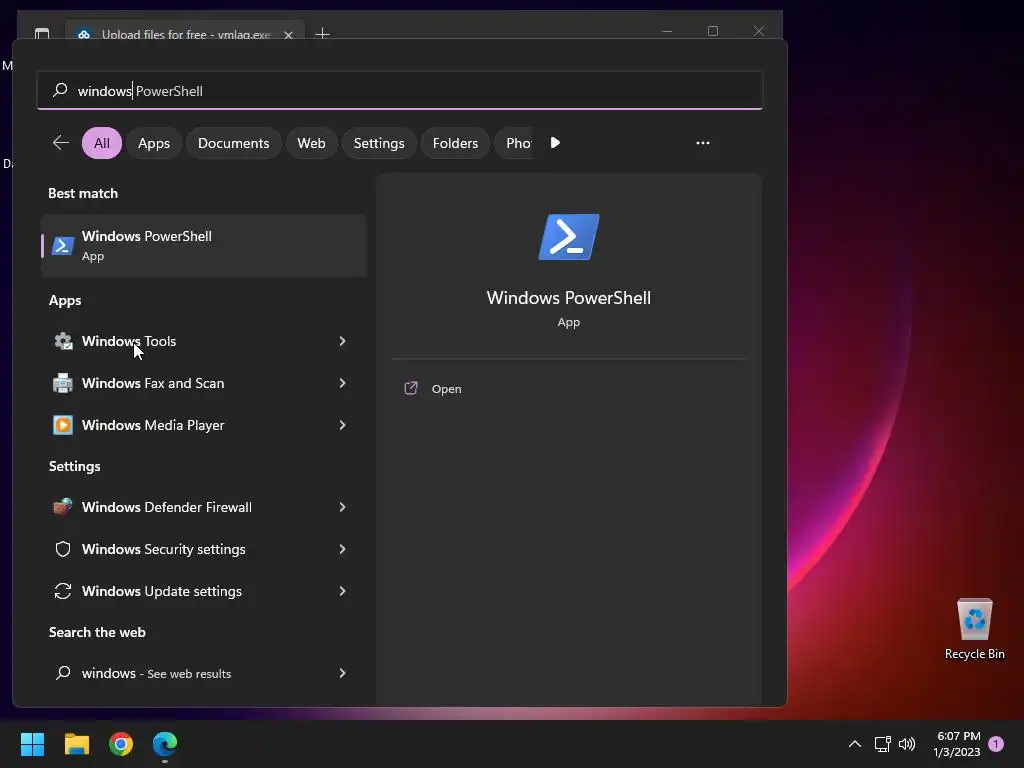Viewport: 1024px width, 768px height.
Task: Click the Windows Defender Firewall icon
Action: pyautogui.click(x=63, y=507)
